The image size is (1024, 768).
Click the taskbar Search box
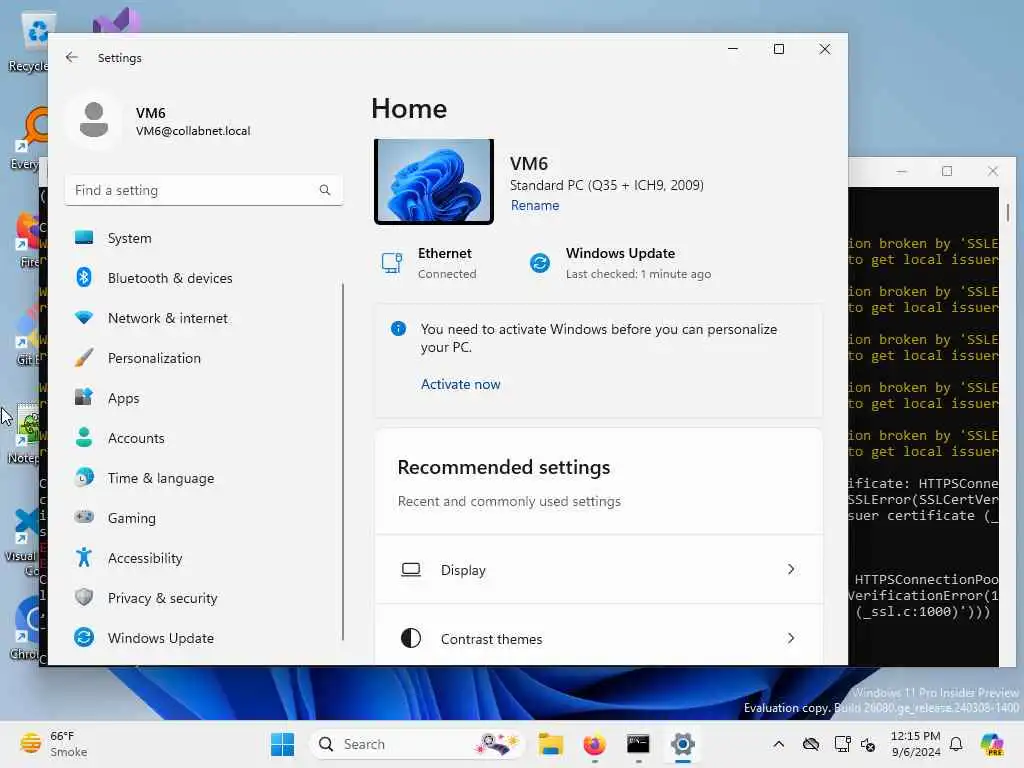[418, 744]
